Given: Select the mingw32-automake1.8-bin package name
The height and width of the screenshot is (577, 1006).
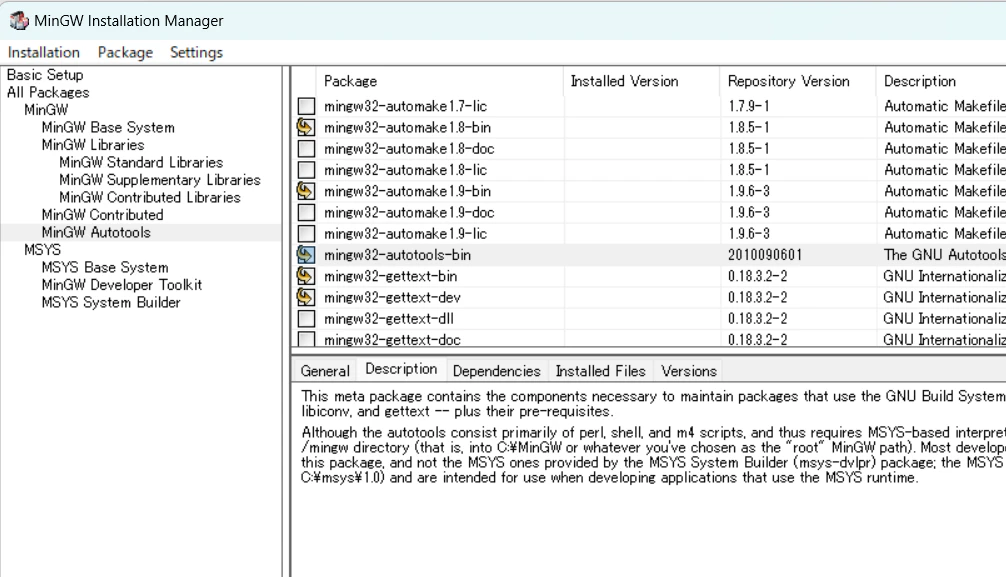Looking at the screenshot, I should 407,127.
